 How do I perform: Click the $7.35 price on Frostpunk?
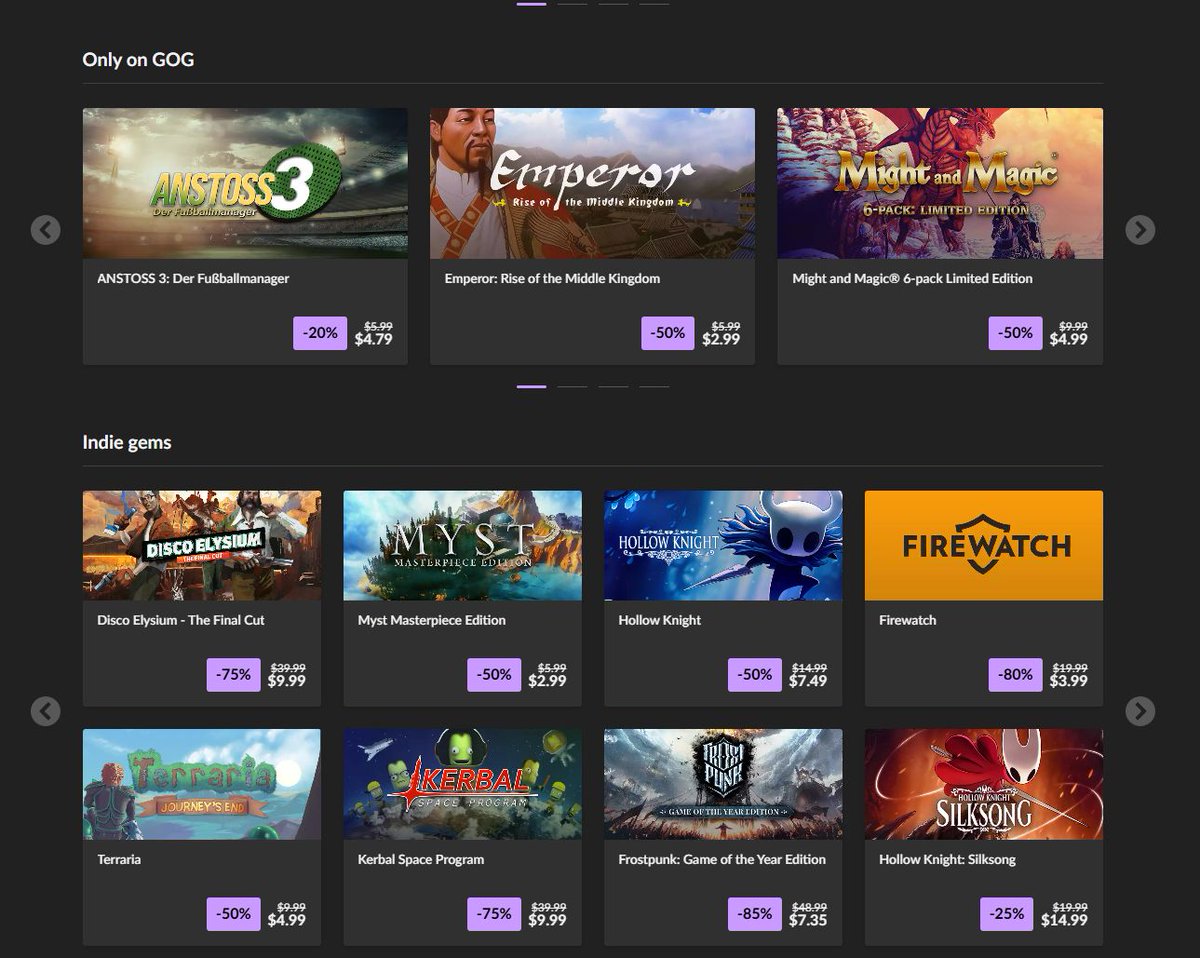[808, 920]
